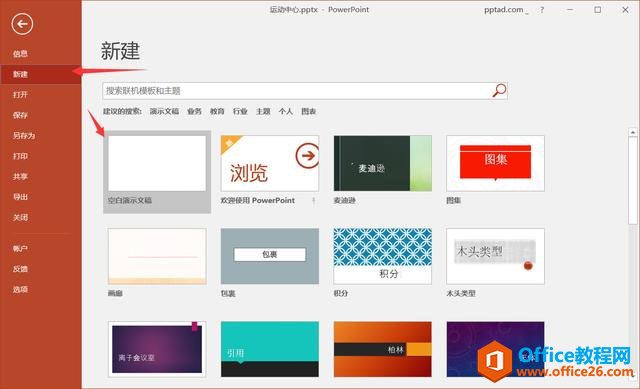Select the 离子会议室 purple template
Viewport: 640px width, 389px height.
coord(157,349)
